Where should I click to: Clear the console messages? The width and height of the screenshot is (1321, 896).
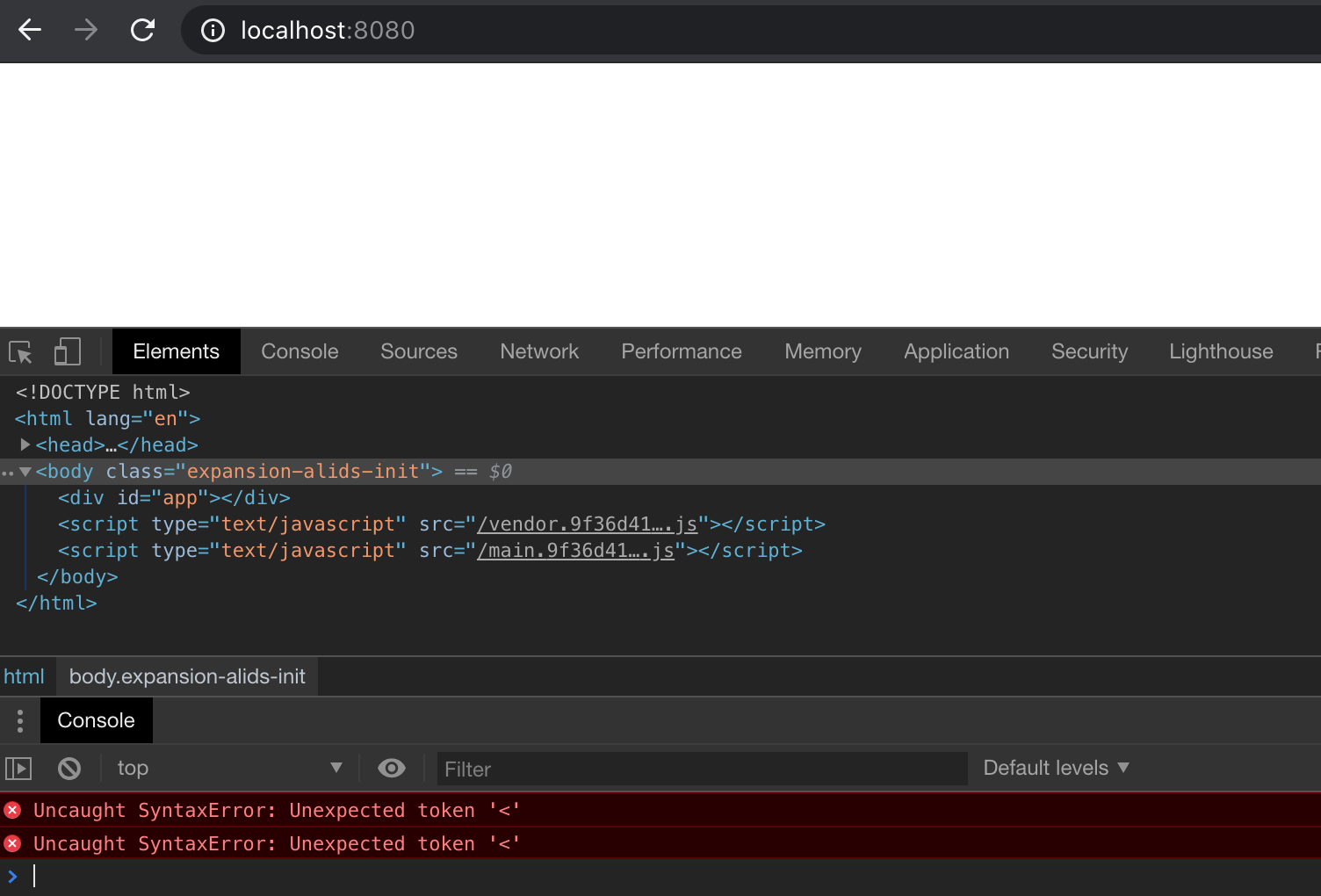pyautogui.click(x=69, y=769)
